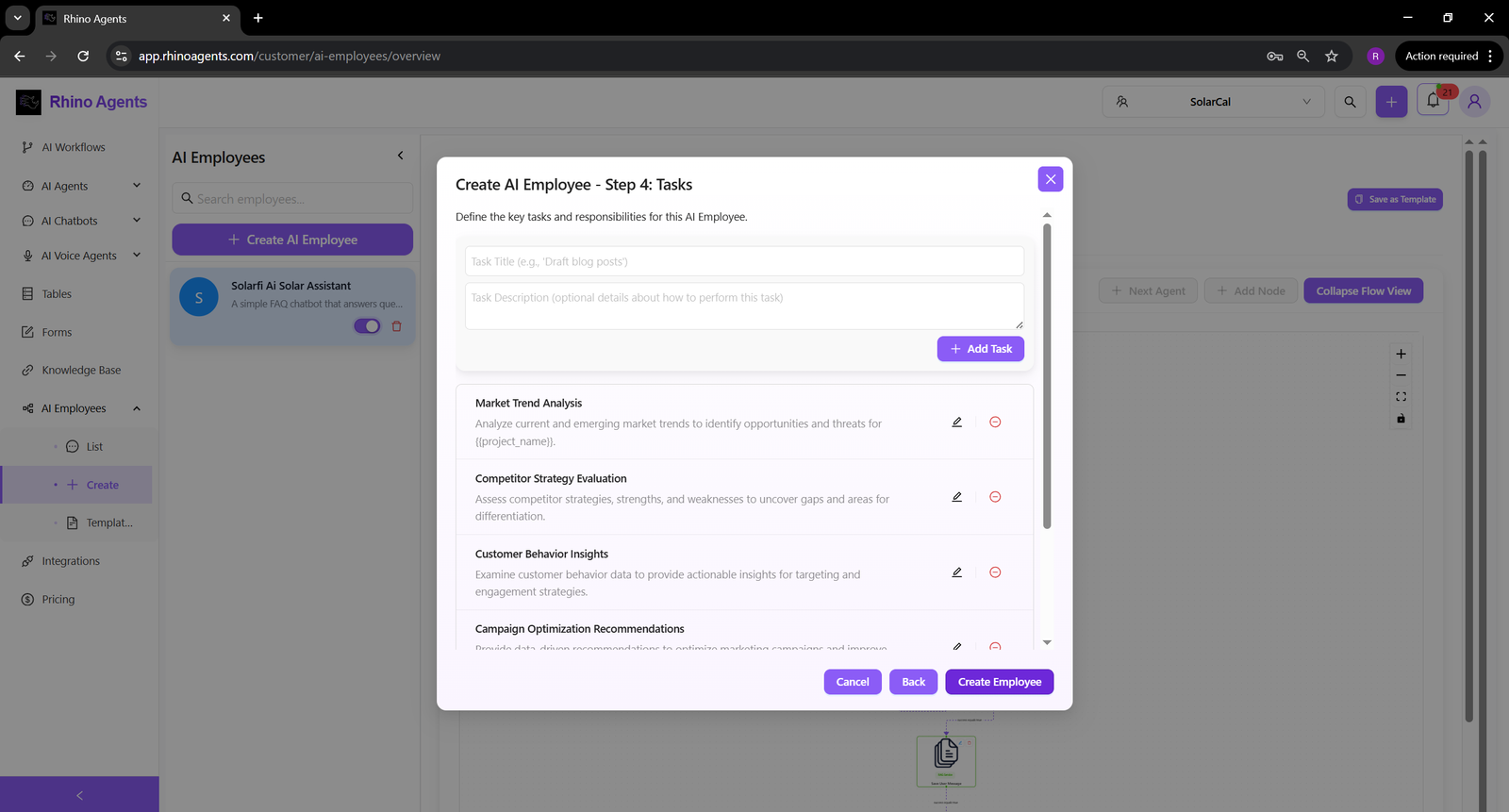Open the SolarCal workspace dropdown
This screenshot has height=812, width=1509.
pyautogui.click(x=1213, y=102)
